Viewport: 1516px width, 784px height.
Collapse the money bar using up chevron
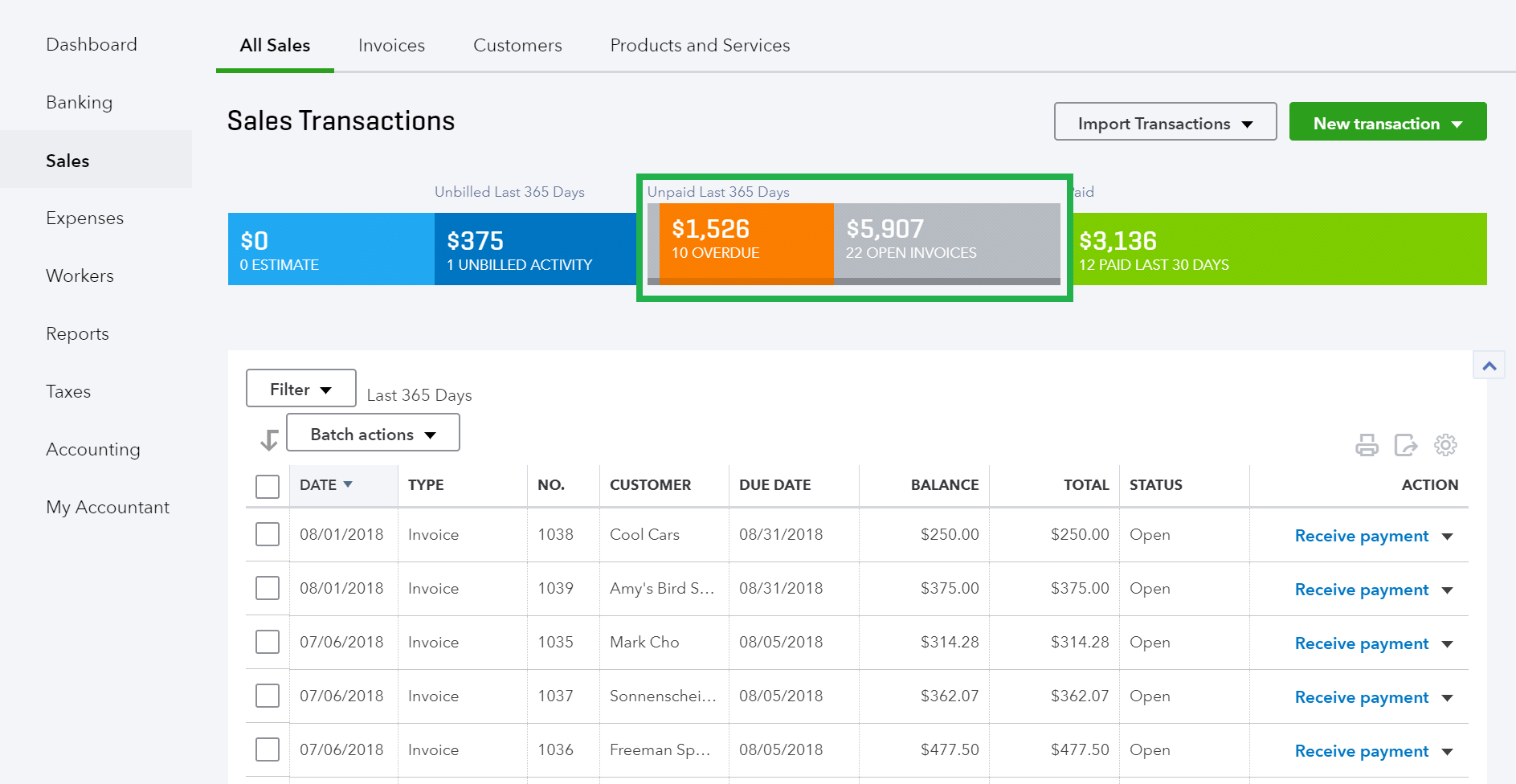[1489, 366]
